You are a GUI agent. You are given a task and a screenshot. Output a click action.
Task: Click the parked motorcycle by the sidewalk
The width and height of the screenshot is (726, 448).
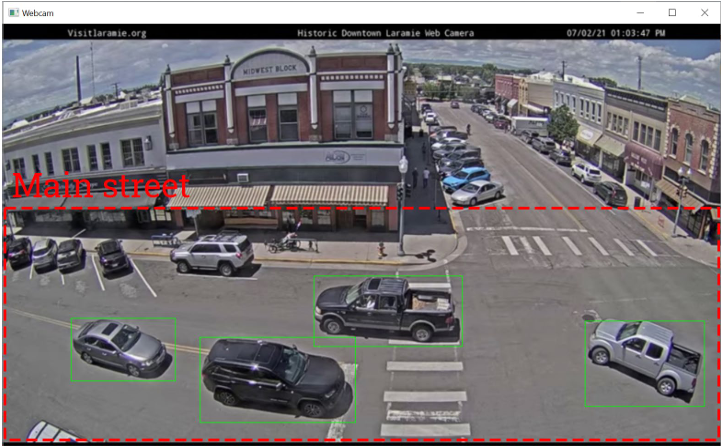(x=282, y=242)
